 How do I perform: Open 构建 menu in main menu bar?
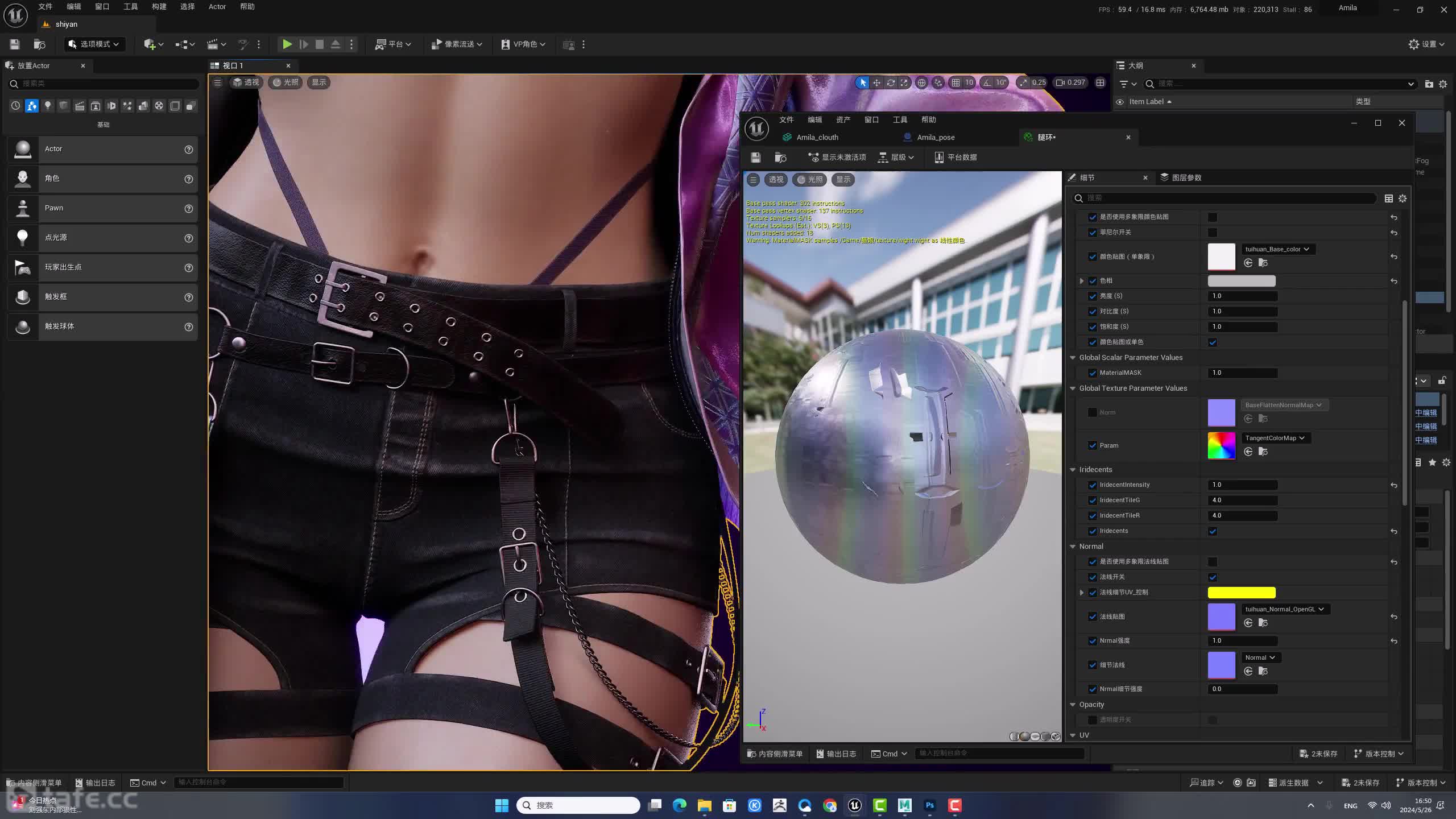point(159,7)
